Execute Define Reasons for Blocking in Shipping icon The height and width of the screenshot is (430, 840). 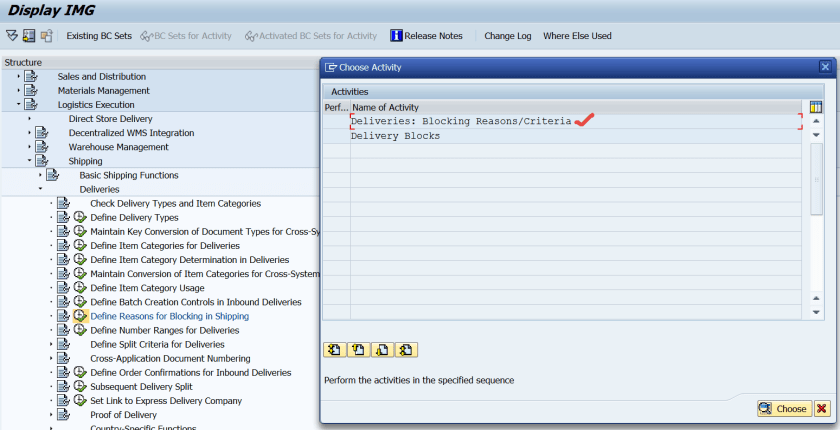coord(80,316)
